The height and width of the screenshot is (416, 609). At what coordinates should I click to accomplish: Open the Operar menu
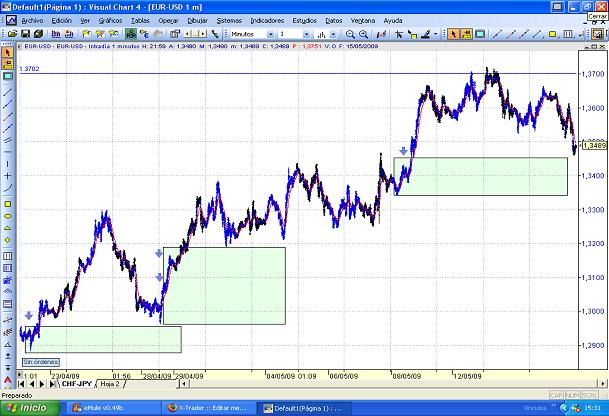click(x=168, y=21)
